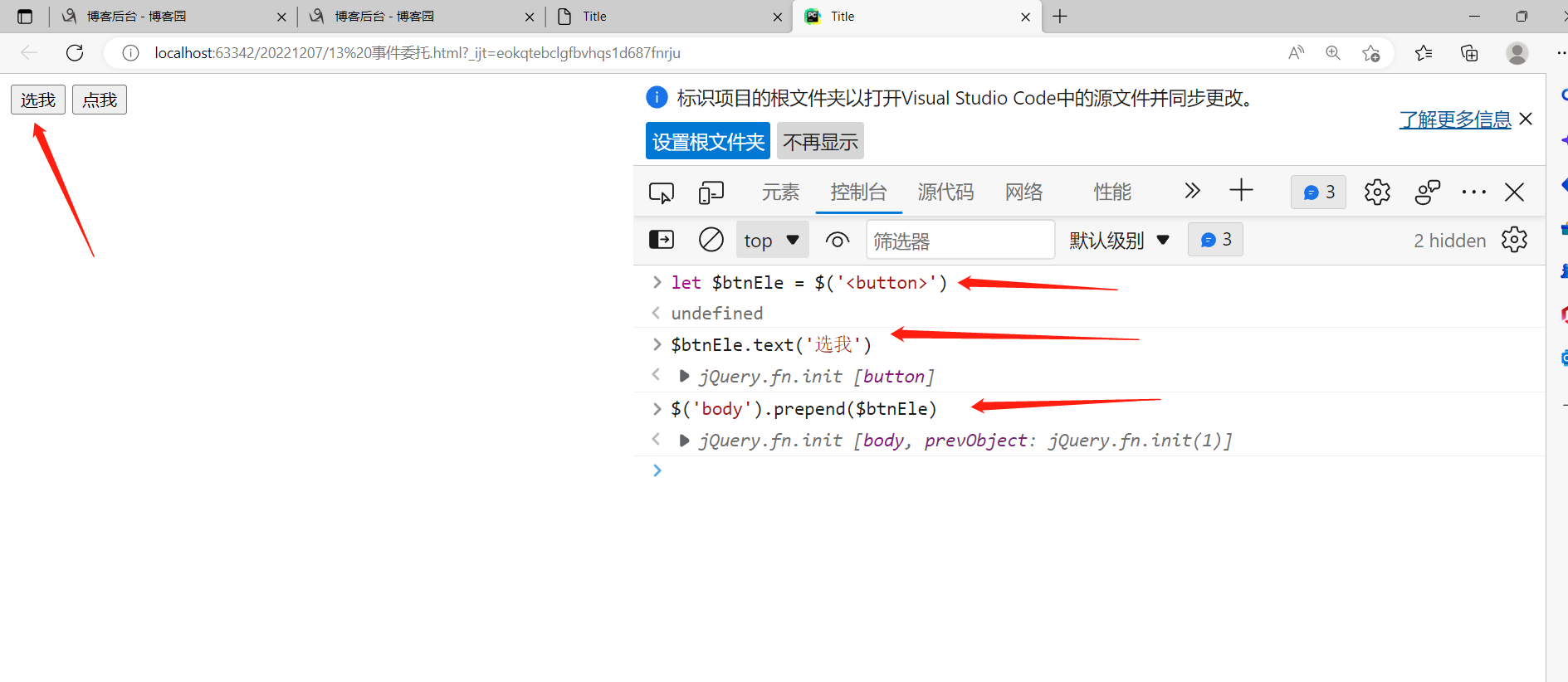Switch to the 源代码 tab
1568x682 pixels.
point(945,192)
